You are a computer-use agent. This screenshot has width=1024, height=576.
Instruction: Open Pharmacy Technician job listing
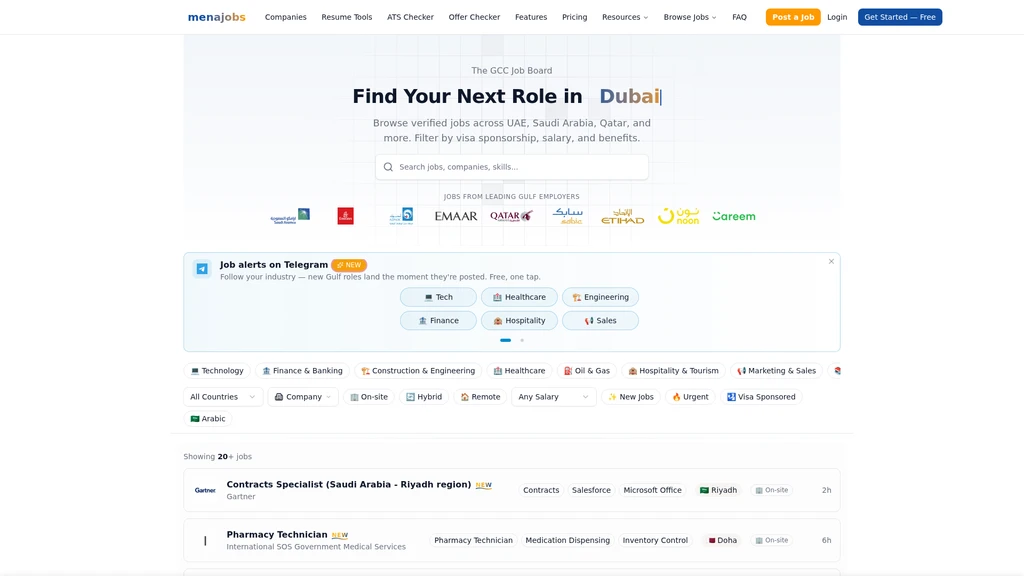pos(511,540)
